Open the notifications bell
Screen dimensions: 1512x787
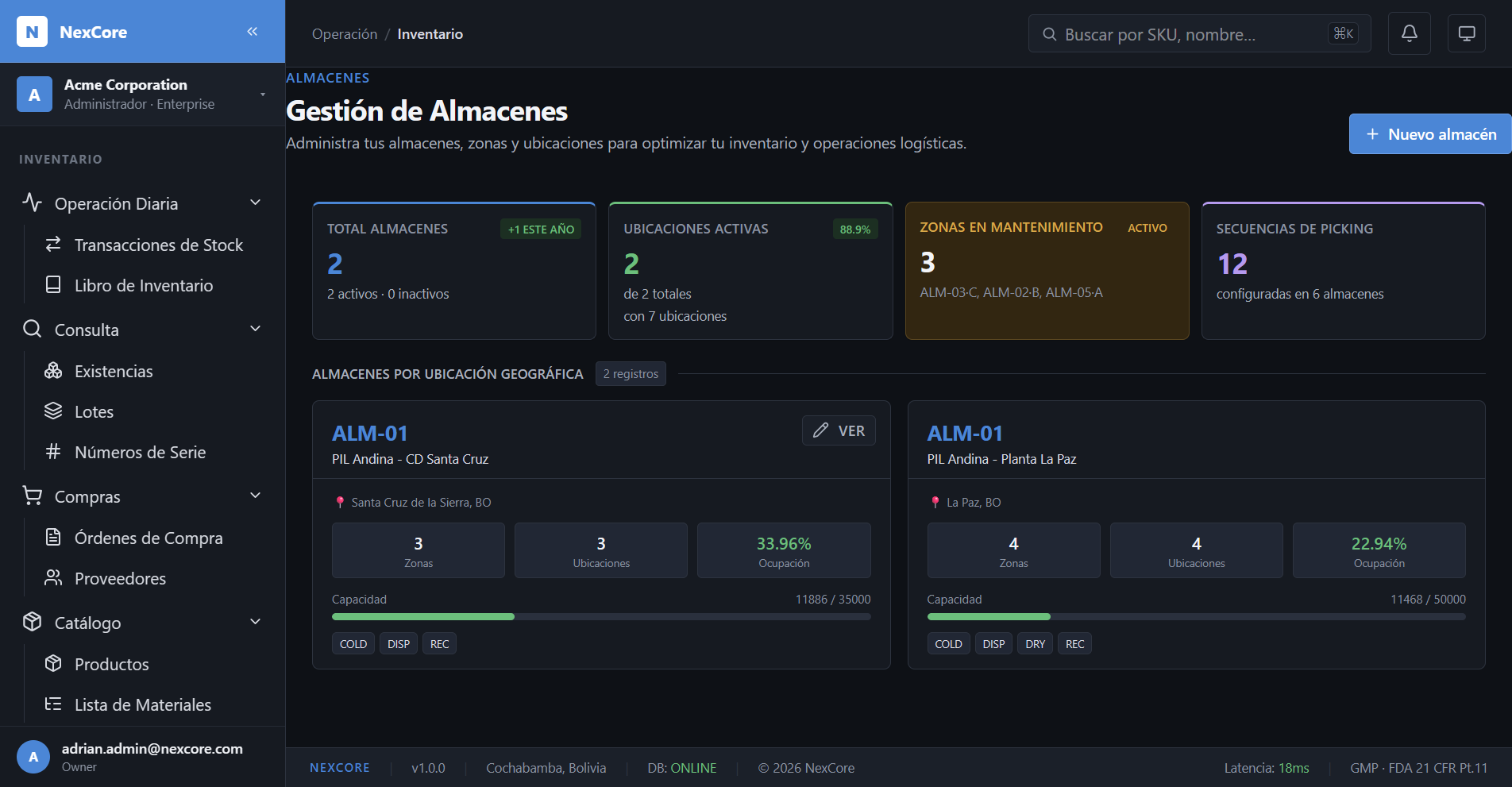[x=1409, y=33]
